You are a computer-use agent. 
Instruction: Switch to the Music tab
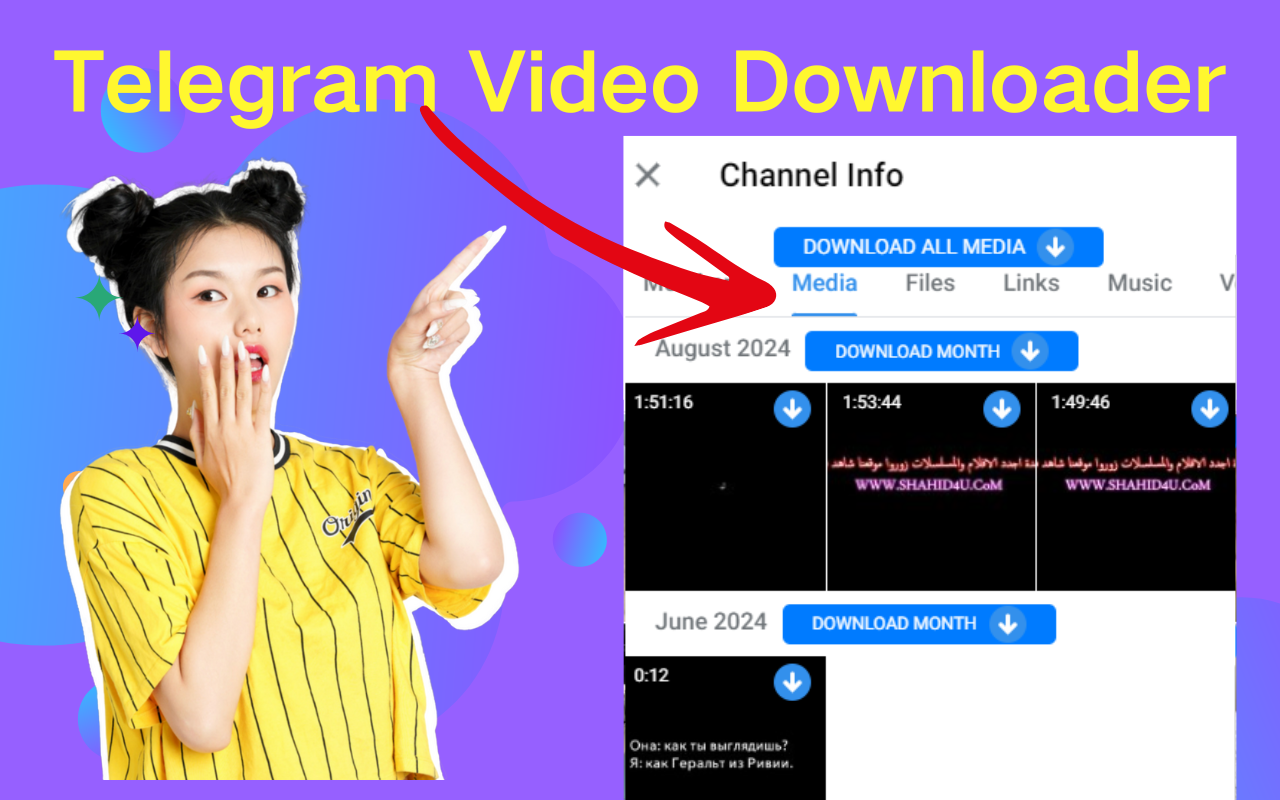coord(1139,283)
